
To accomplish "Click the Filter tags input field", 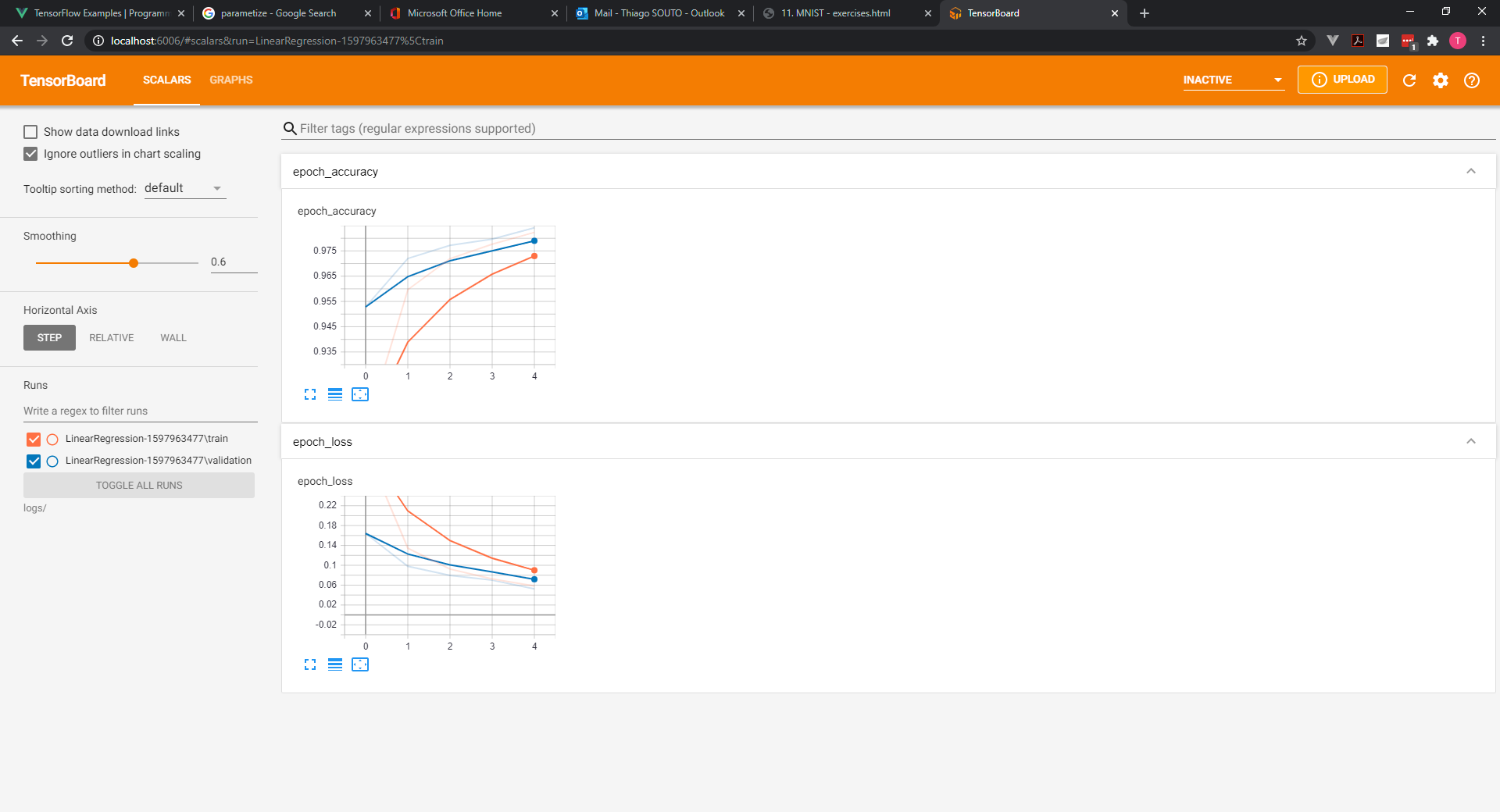I will pos(897,129).
